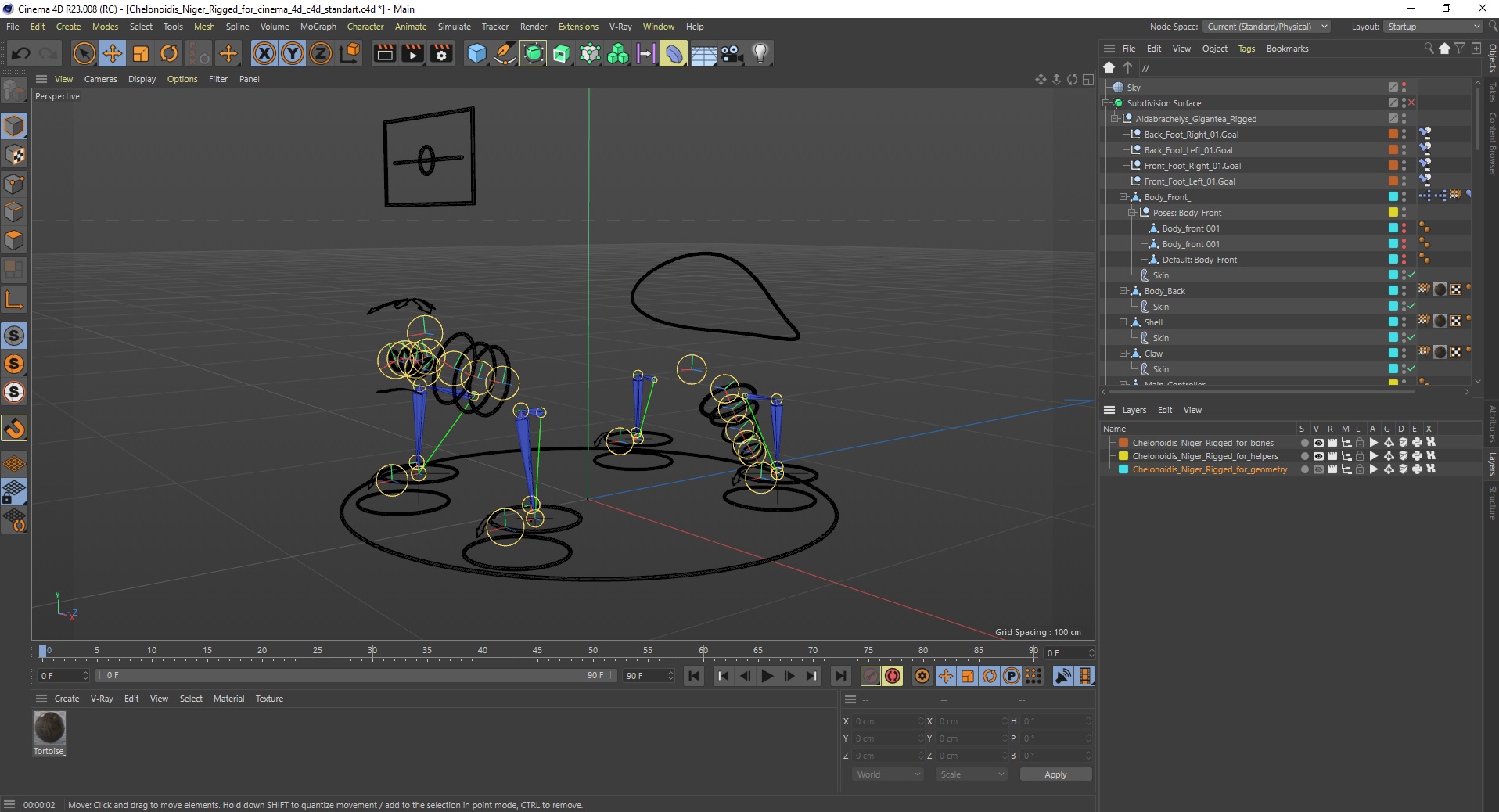Toggle X axis lock

pos(264,53)
